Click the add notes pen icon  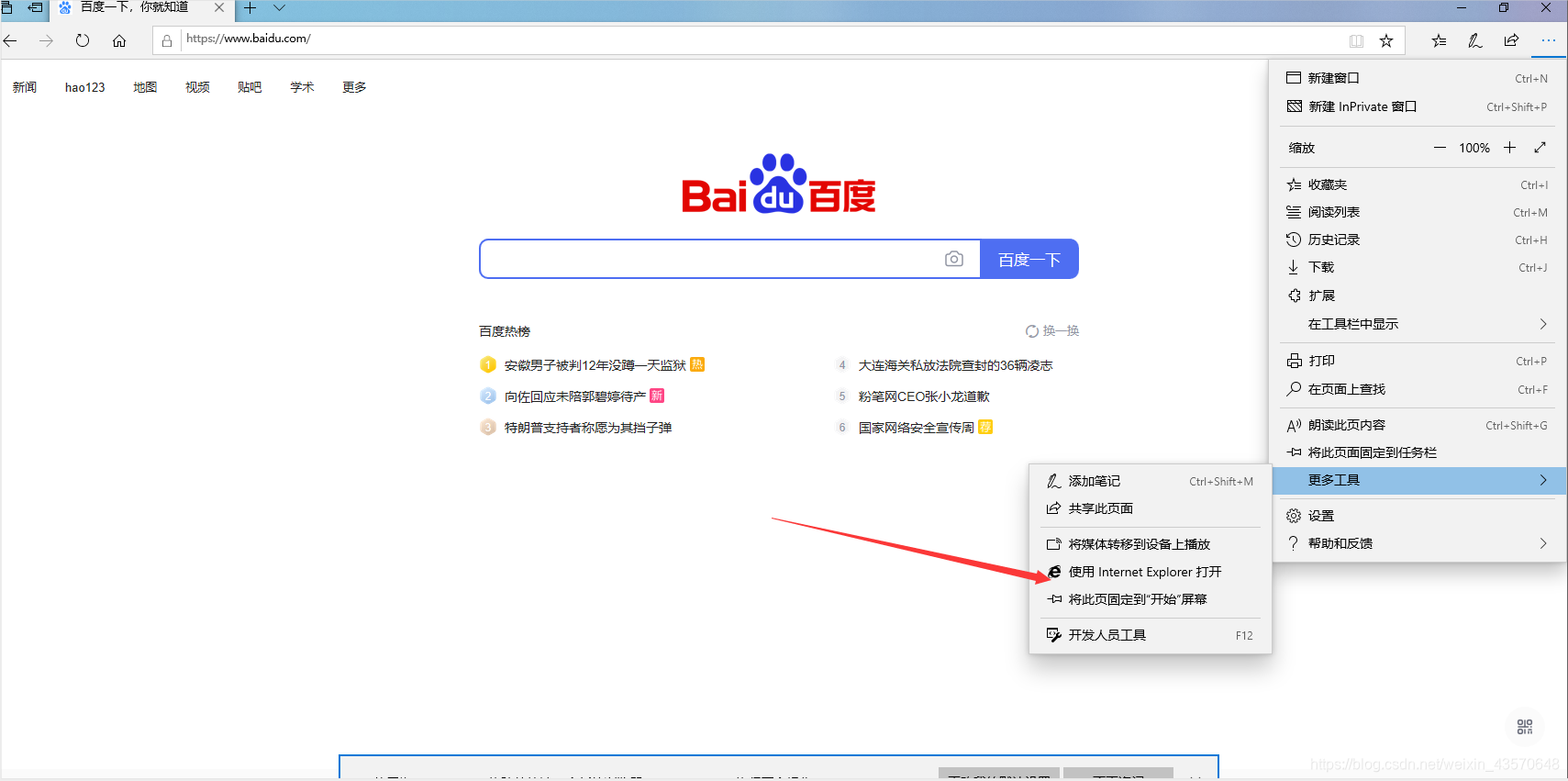pyautogui.click(x=1475, y=40)
